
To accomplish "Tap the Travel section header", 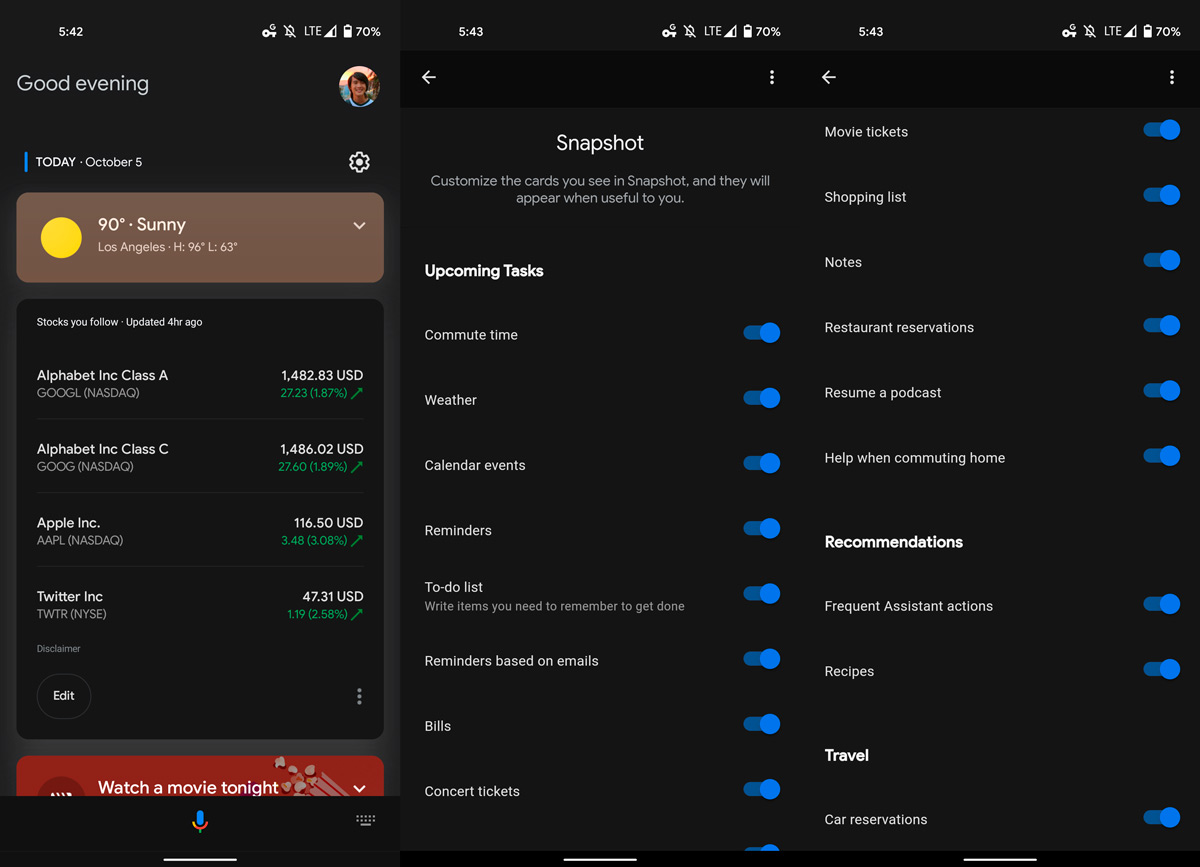I will (x=847, y=755).
